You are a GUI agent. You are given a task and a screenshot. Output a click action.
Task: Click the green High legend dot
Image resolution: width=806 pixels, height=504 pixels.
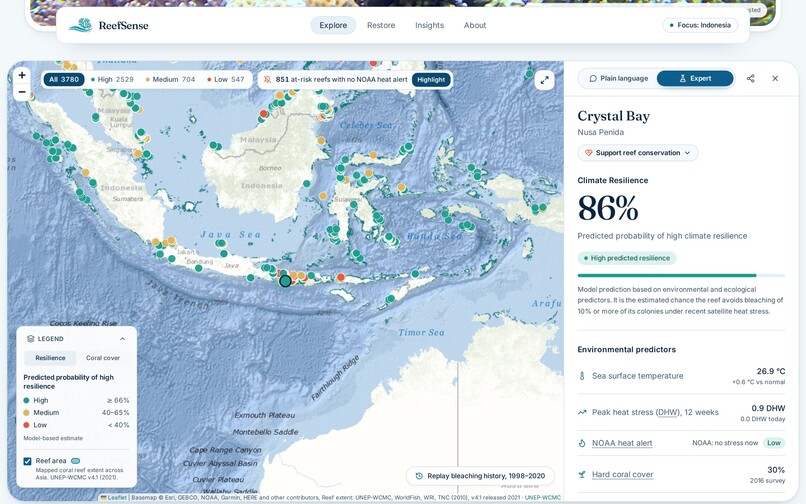point(26,400)
